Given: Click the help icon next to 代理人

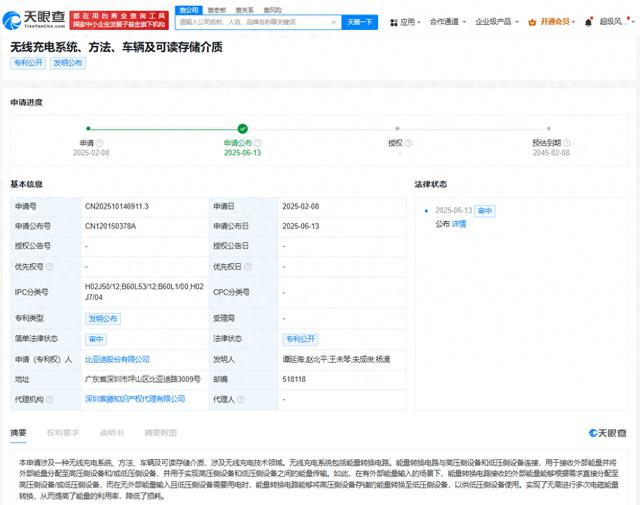Looking at the screenshot, I should 241,399.
